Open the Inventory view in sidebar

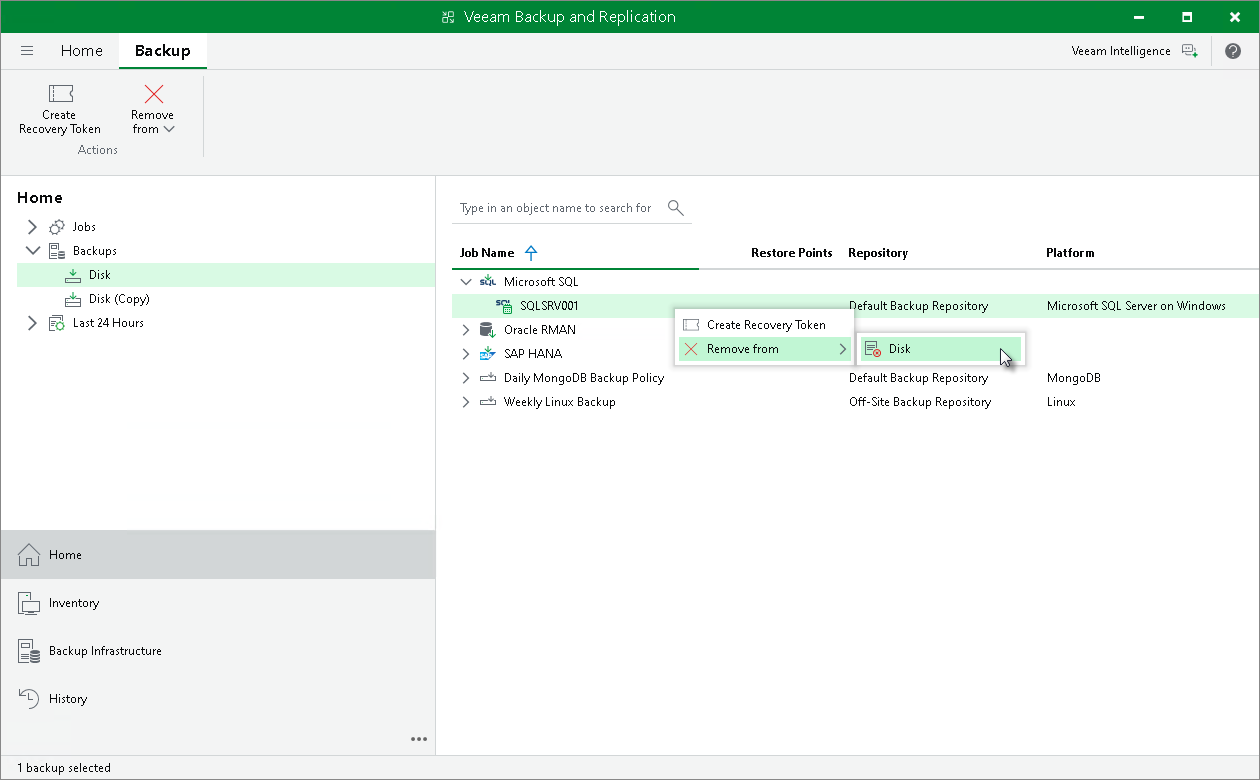tap(74, 603)
